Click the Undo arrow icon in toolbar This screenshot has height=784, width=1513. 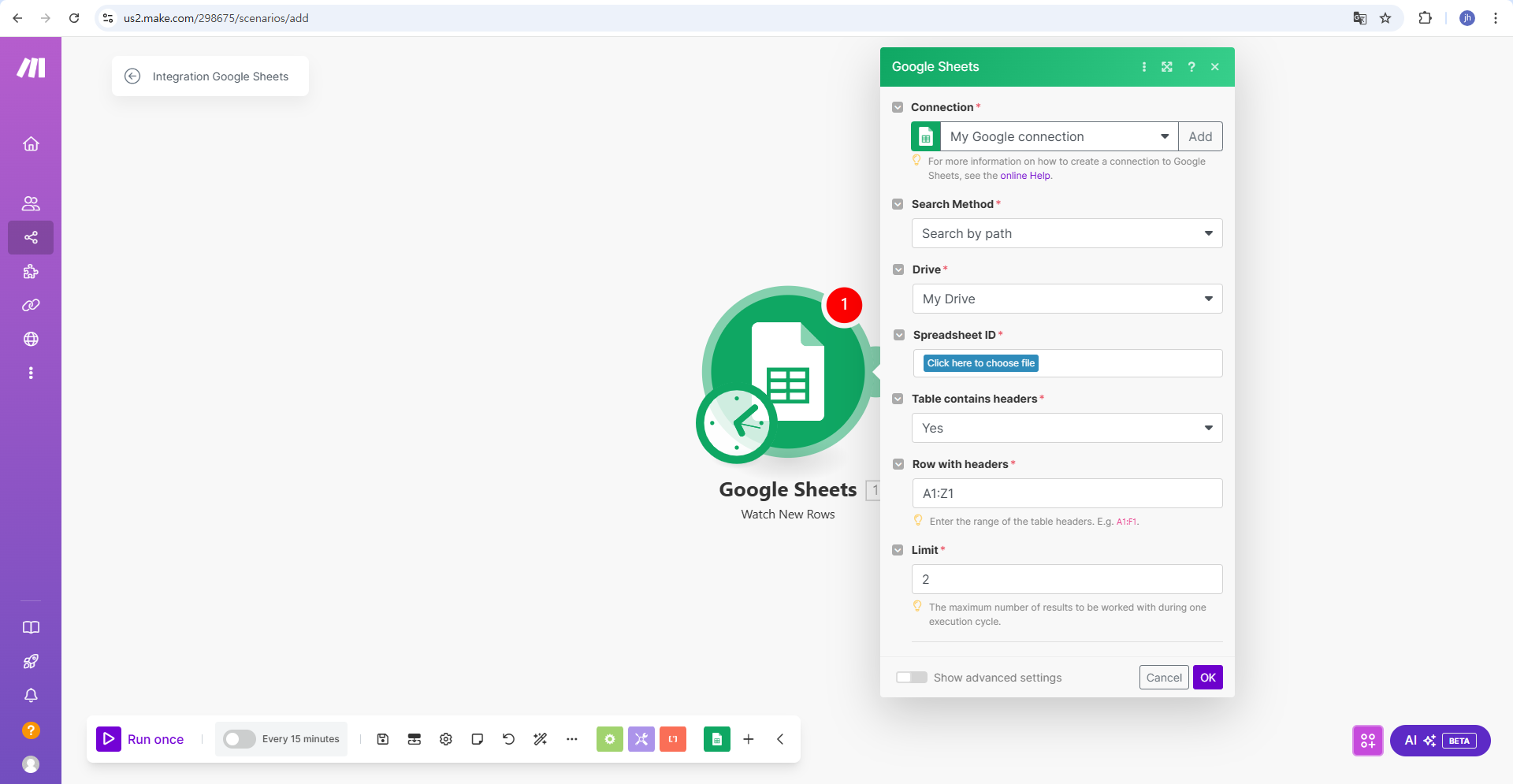click(509, 739)
